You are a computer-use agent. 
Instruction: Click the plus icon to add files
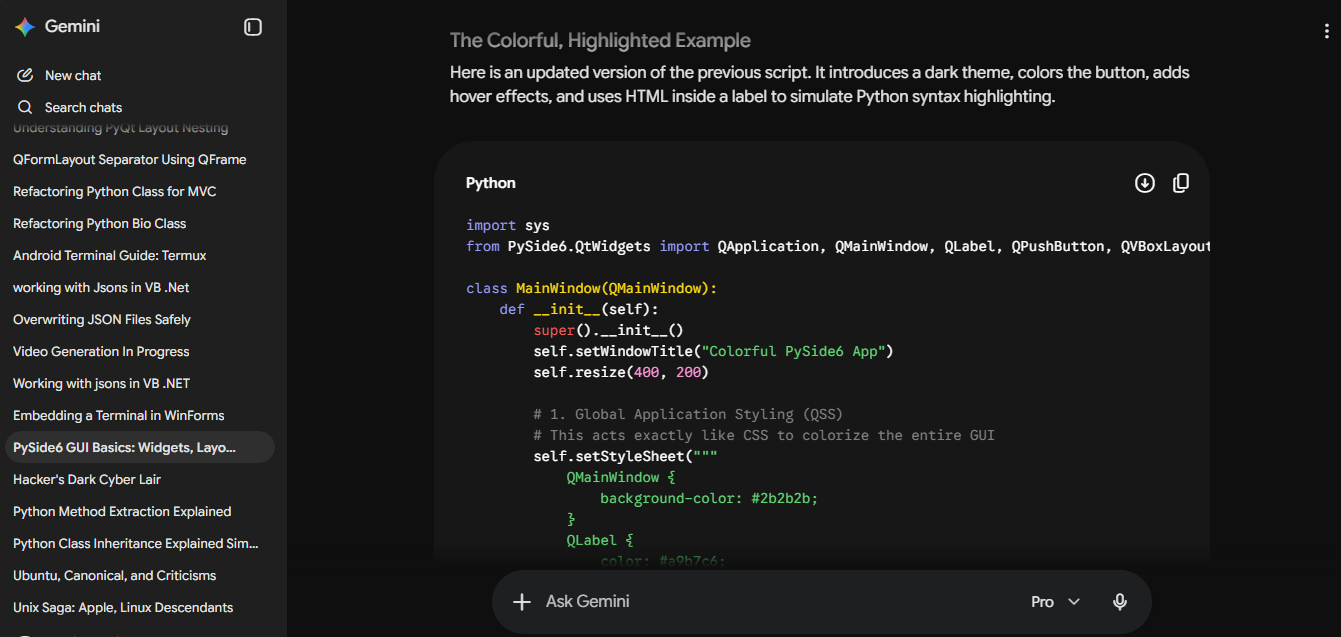click(521, 601)
